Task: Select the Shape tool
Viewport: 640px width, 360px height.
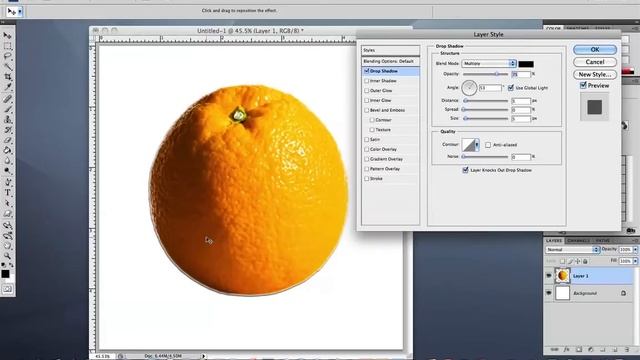Action: pos(7,213)
